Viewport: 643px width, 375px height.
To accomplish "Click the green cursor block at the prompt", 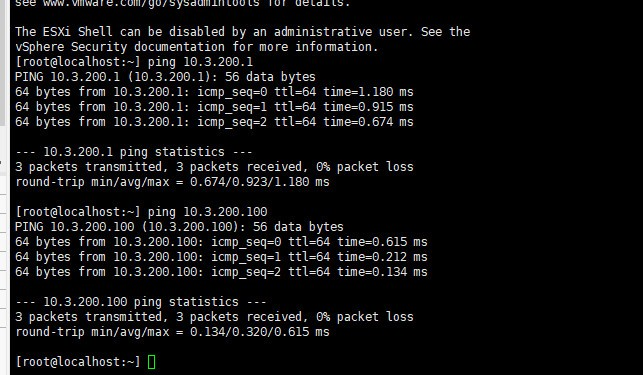I will (x=151, y=362).
